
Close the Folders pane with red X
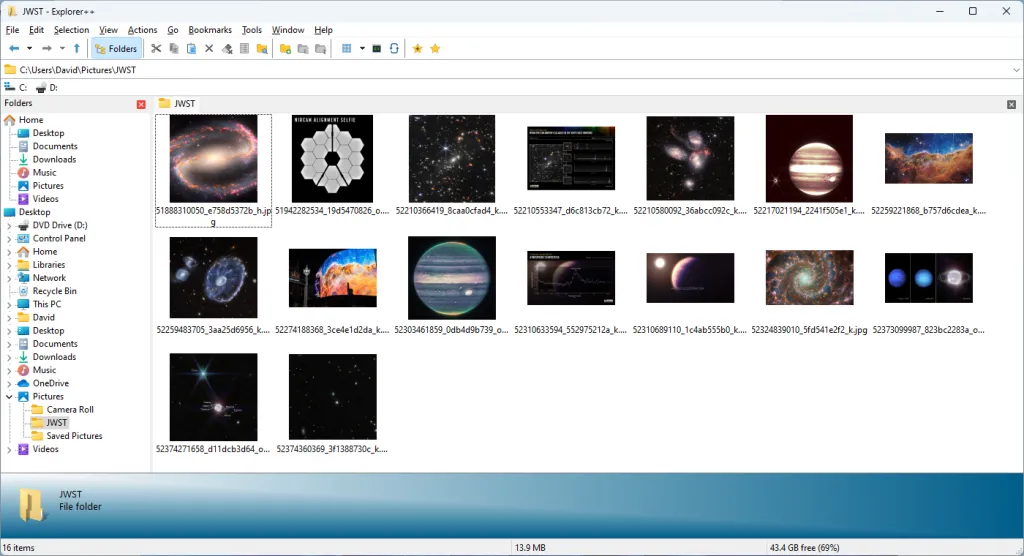click(141, 104)
